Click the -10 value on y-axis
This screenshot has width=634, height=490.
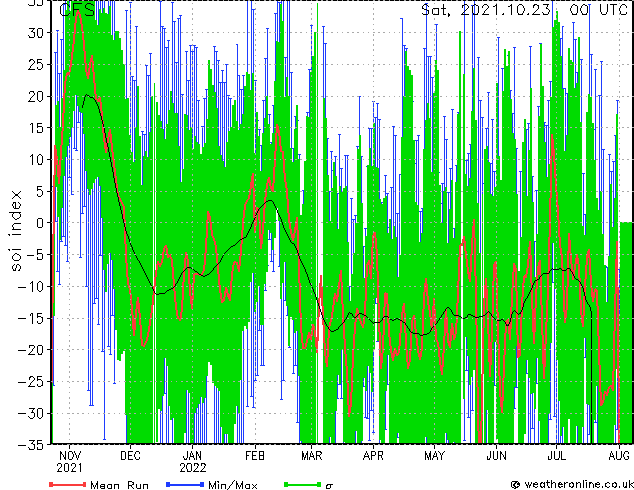[32, 287]
